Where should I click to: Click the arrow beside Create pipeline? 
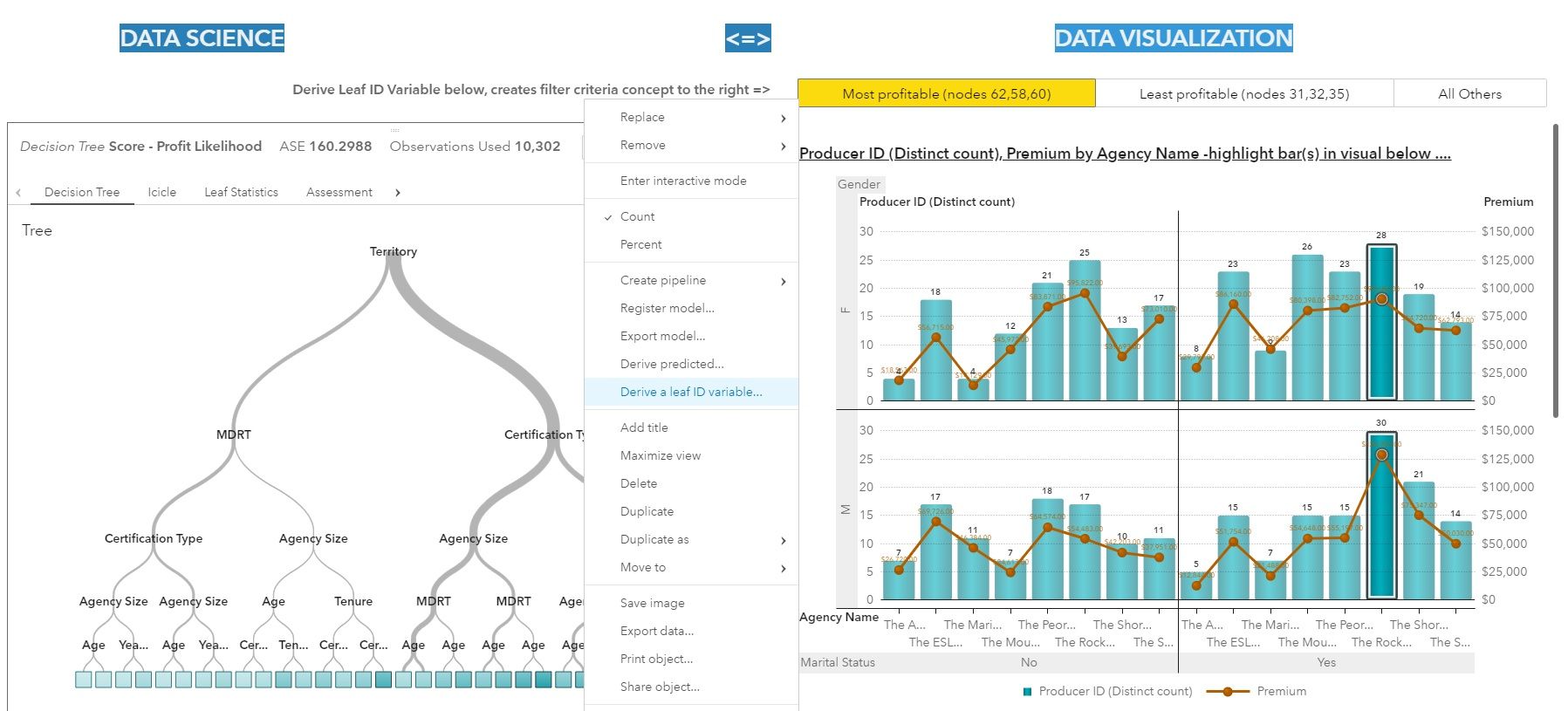pyautogui.click(x=783, y=281)
